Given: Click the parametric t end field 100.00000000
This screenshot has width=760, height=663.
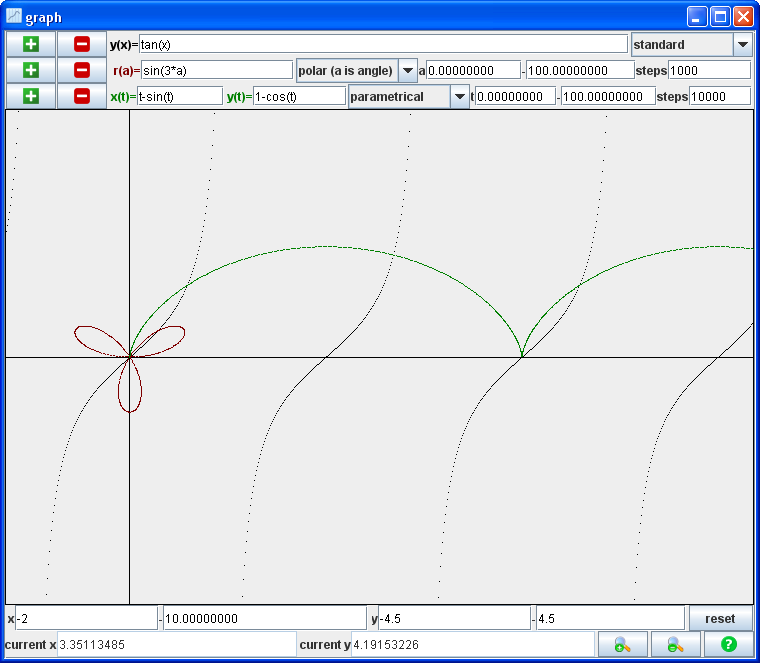Looking at the screenshot, I should coord(608,96).
